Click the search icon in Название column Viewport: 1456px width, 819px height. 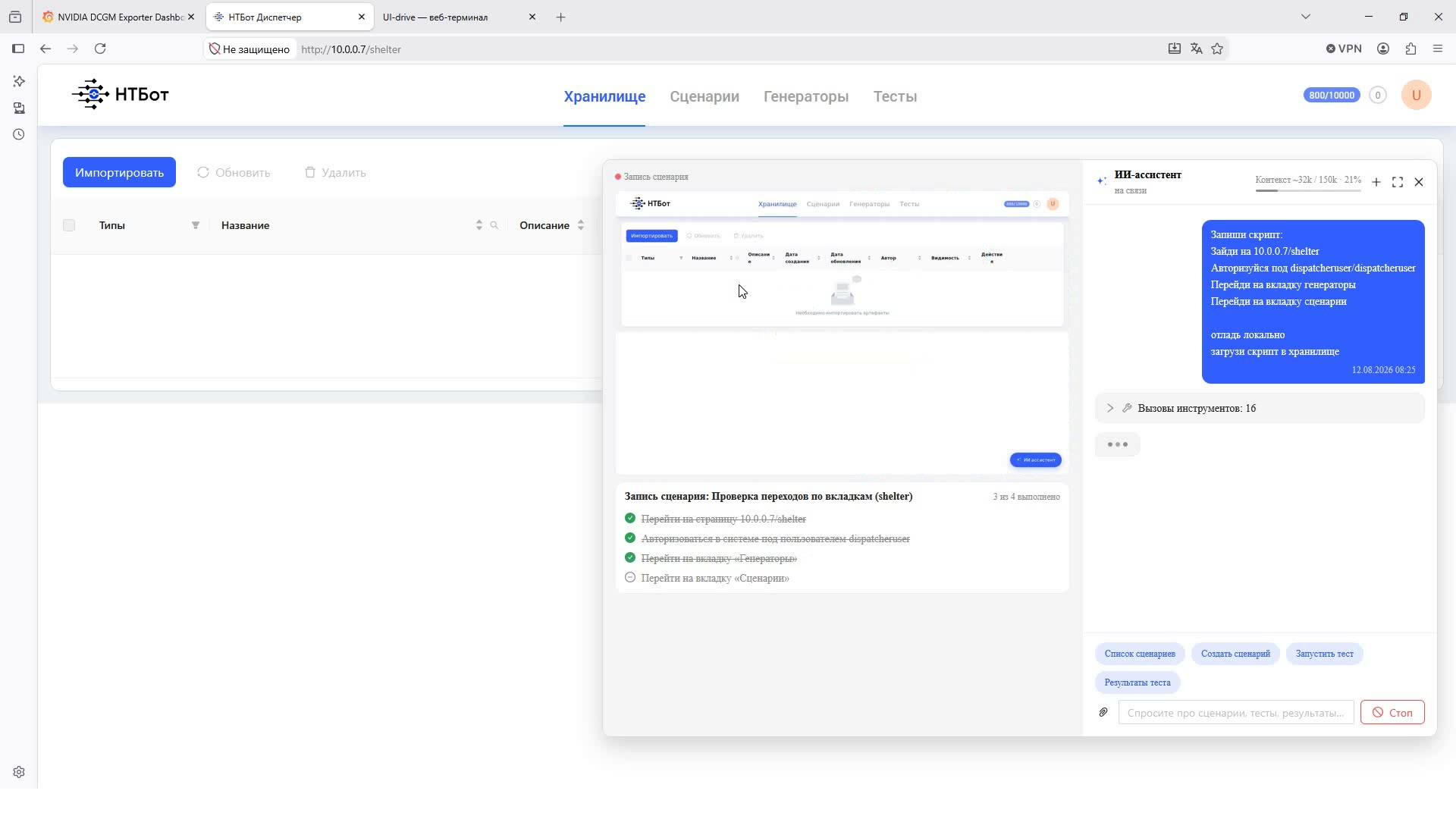coord(494,225)
